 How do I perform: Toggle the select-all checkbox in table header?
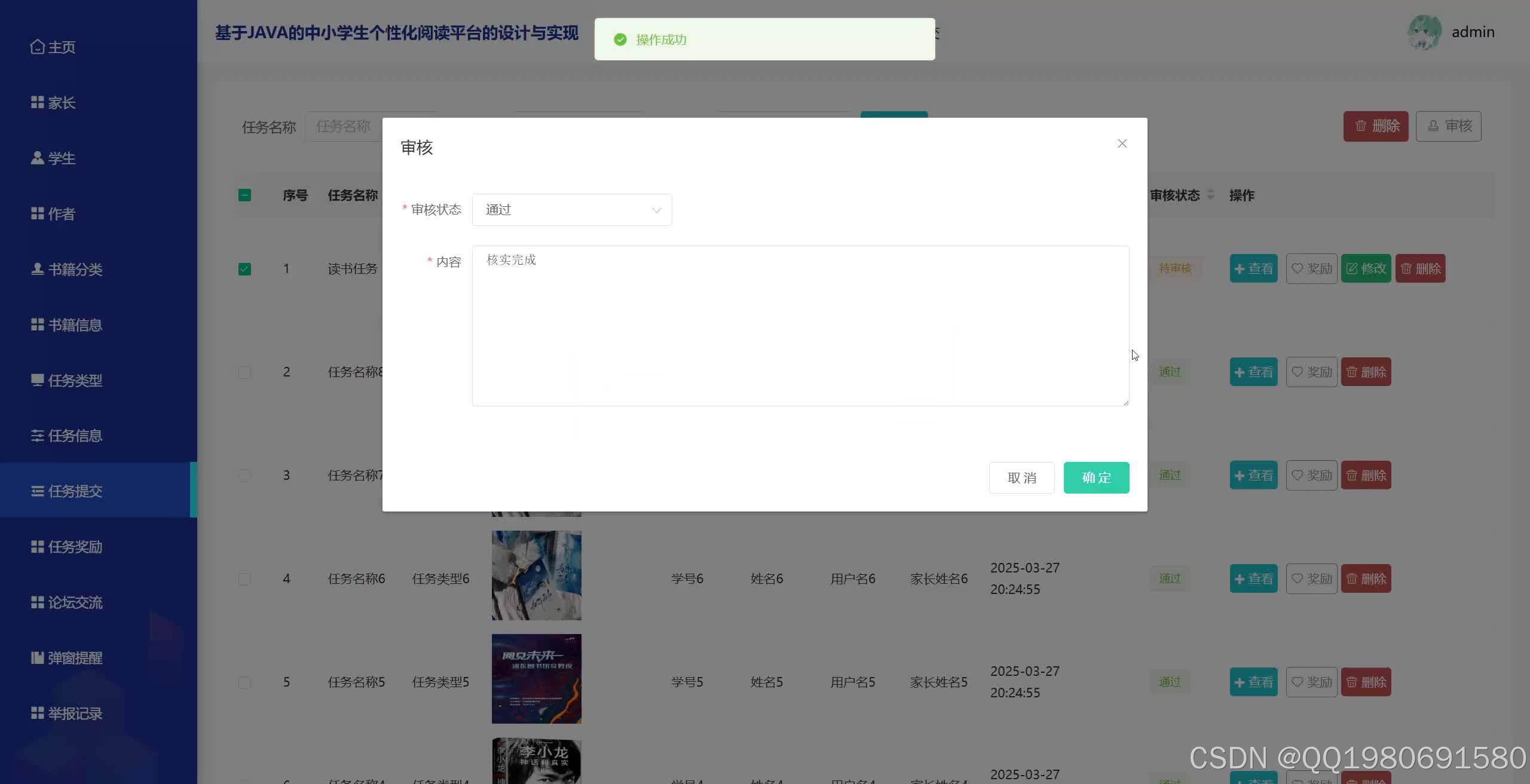tap(244, 195)
